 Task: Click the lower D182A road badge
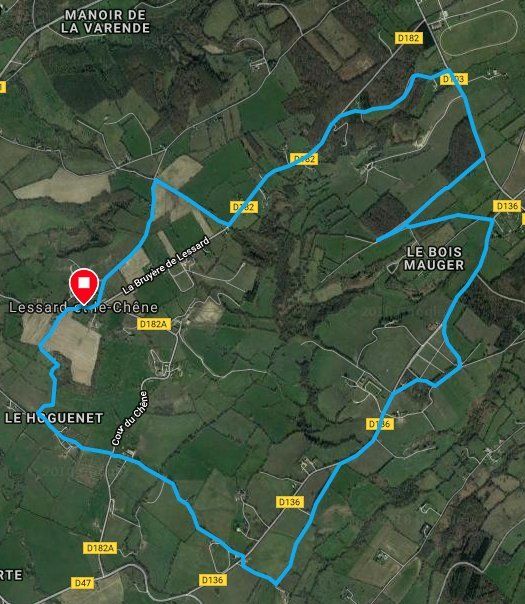tap(100, 548)
